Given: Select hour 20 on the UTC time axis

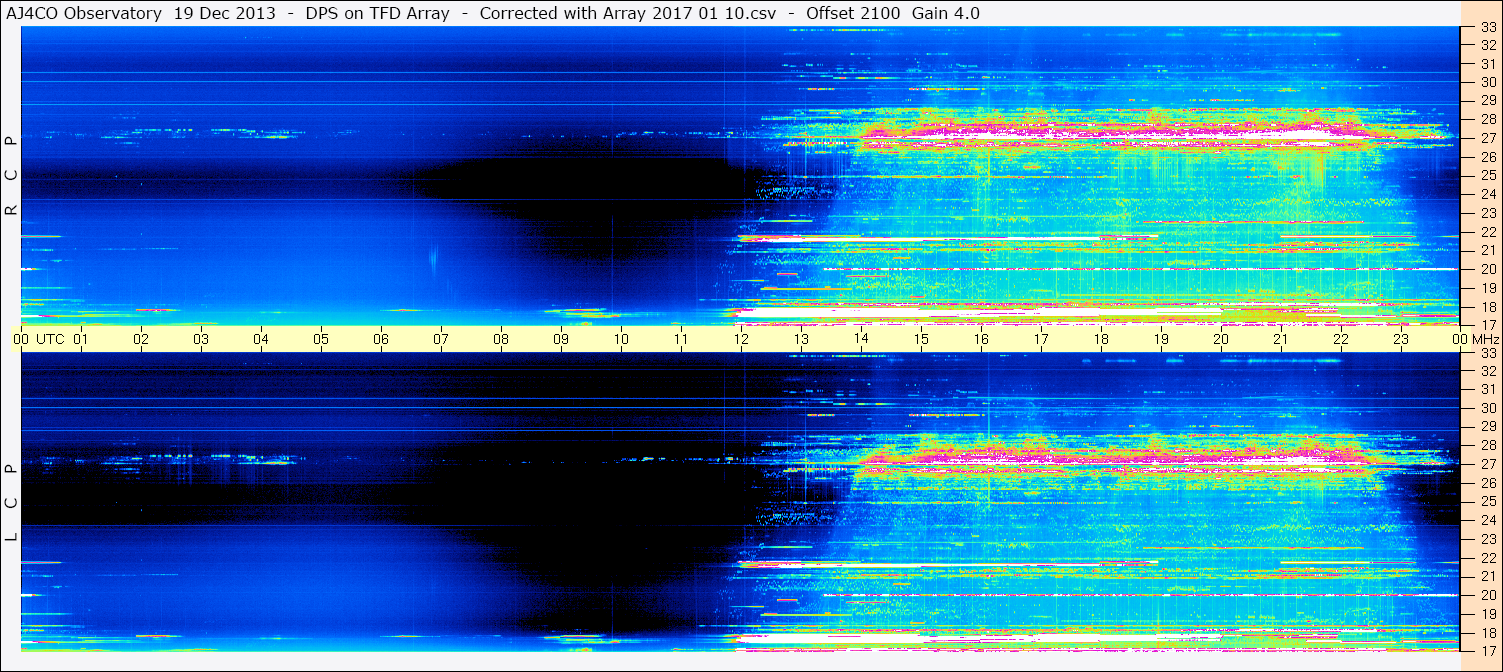Looking at the screenshot, I should (1221, 339).
